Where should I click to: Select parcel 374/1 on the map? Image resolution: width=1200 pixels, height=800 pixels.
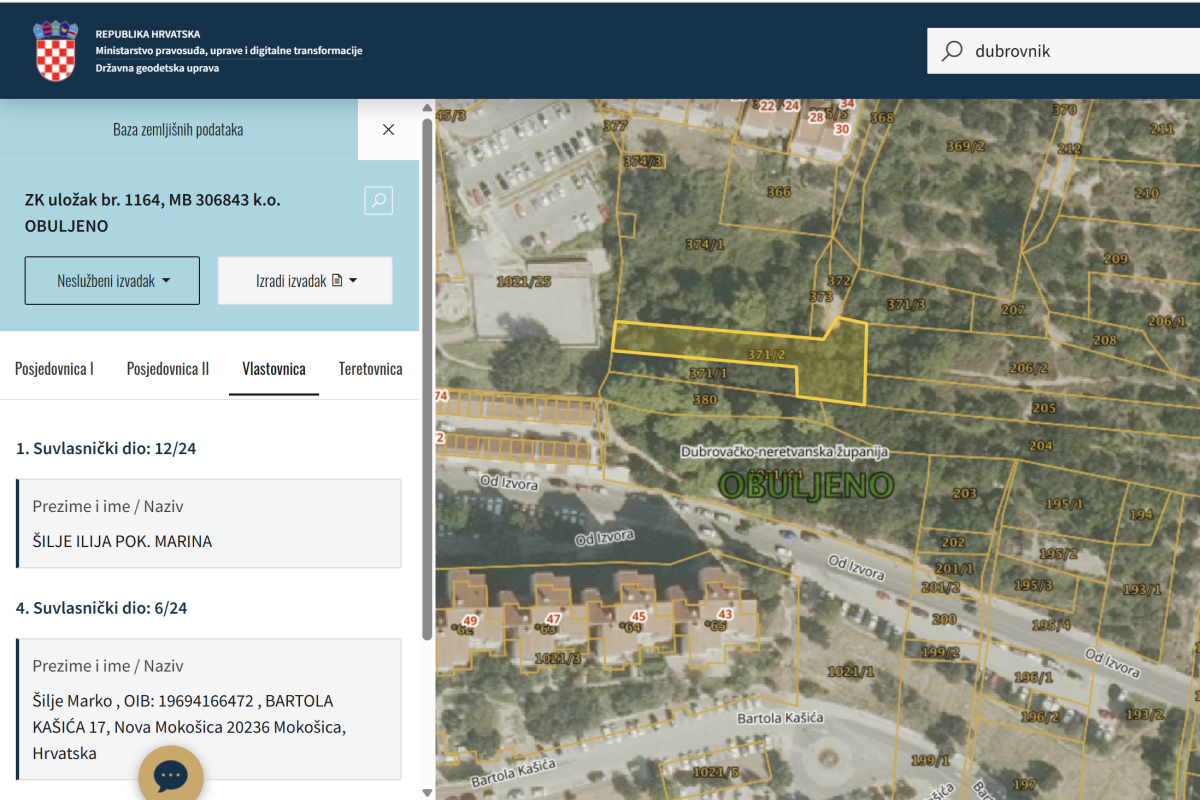pos(705,244)
